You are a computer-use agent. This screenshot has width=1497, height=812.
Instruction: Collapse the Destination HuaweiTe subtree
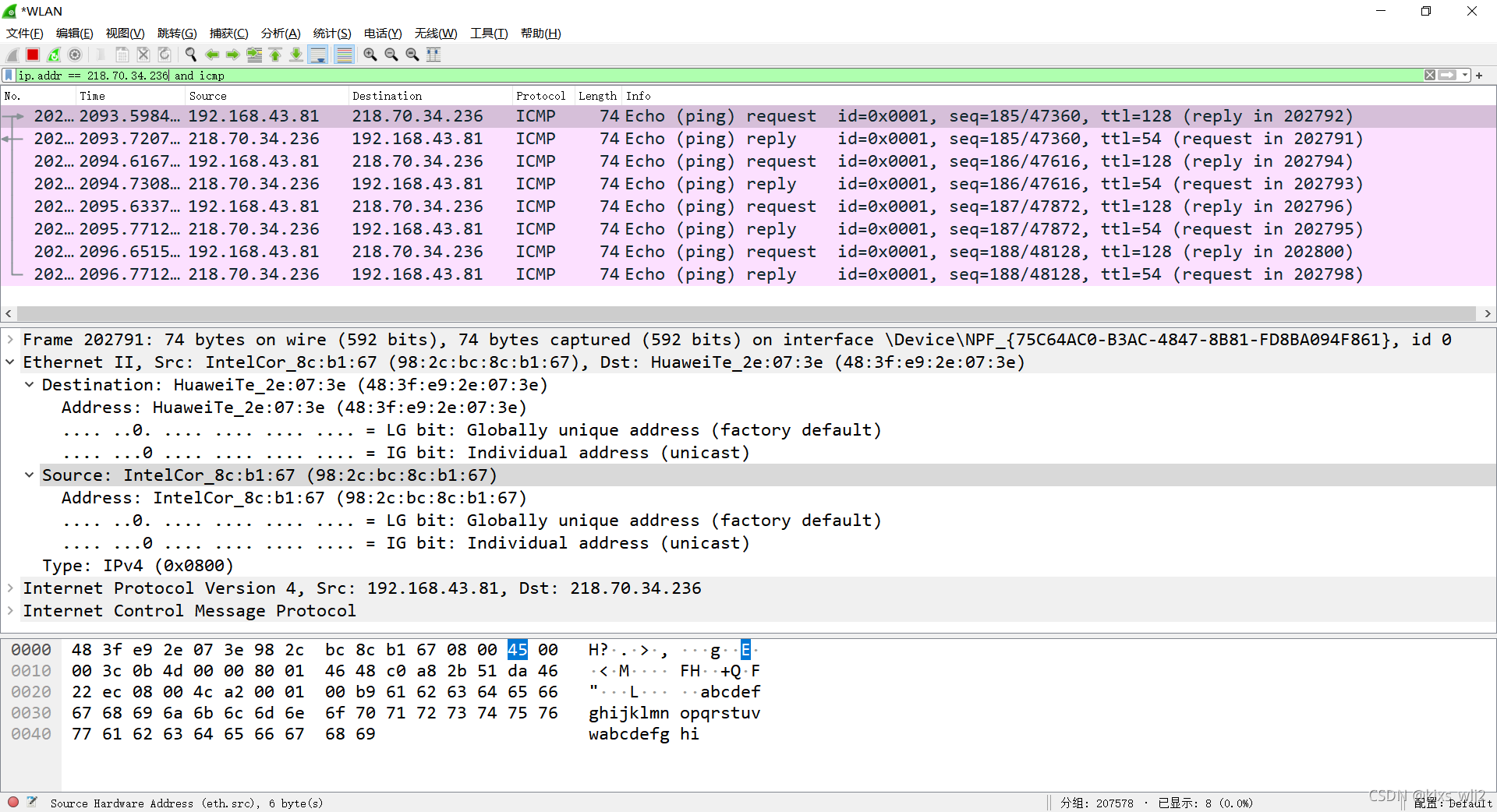(29, 385)
